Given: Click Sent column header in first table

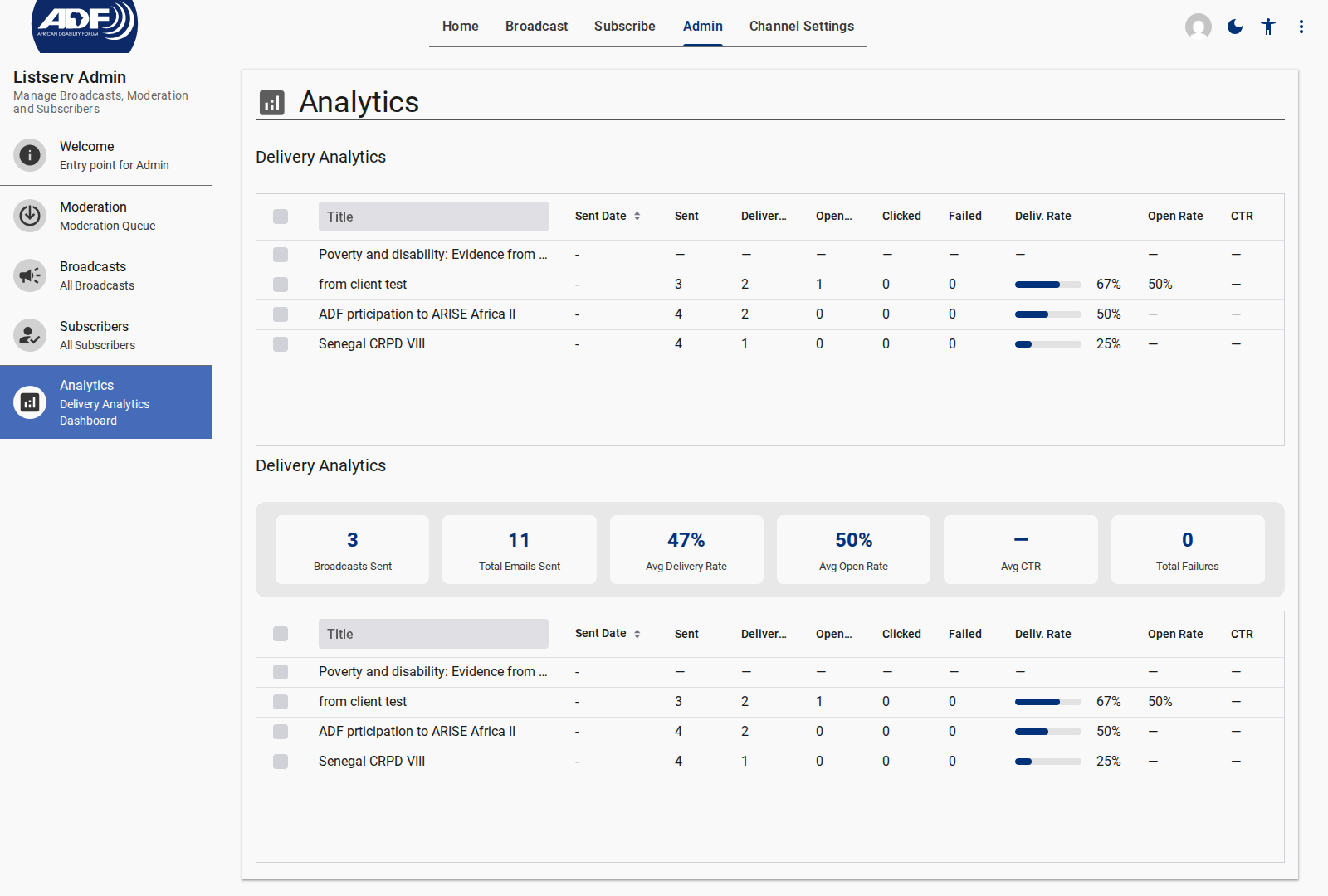Looking at the screenshot, I should pyautogui.click(x=686, y=216).
